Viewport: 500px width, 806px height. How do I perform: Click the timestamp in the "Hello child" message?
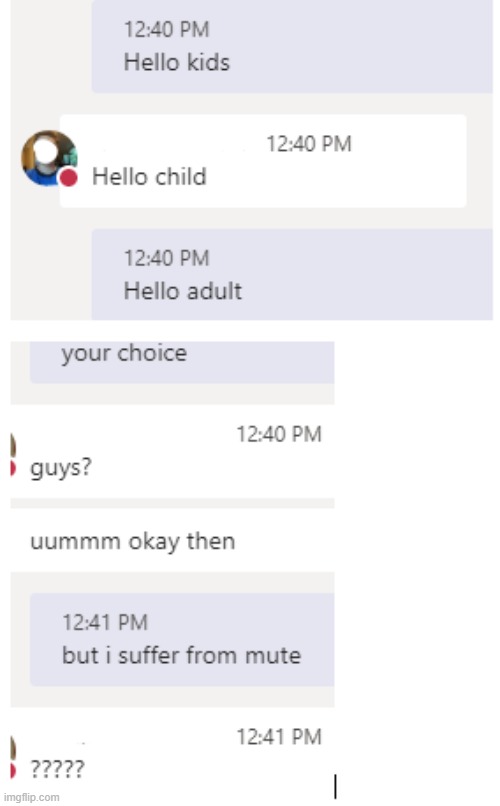(309, 144)
